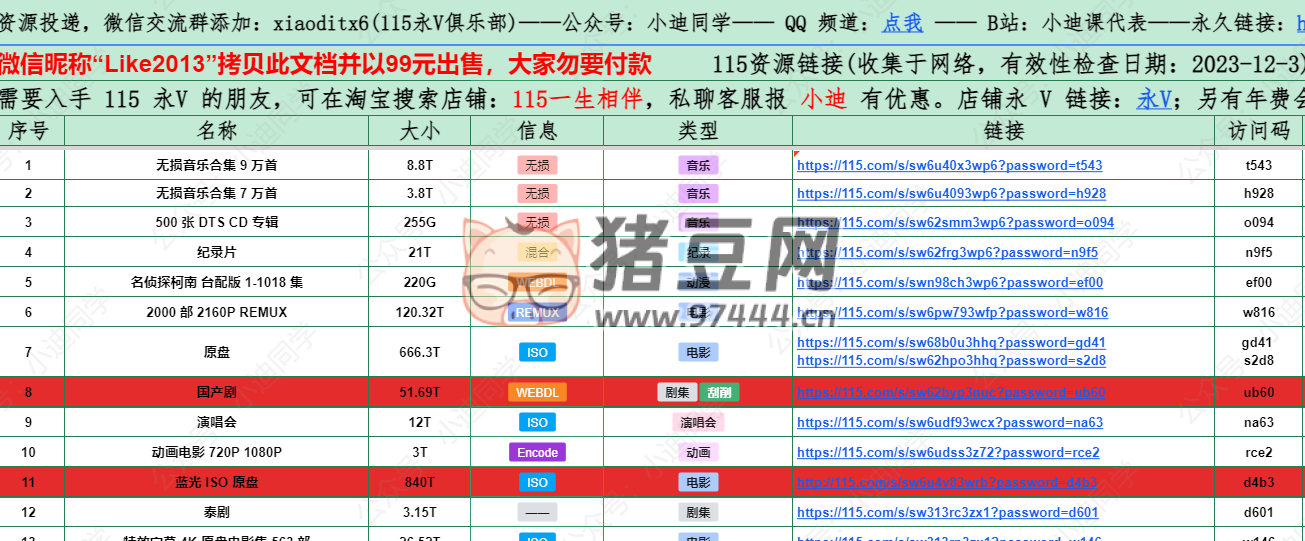Select the 序号 column header
1305x541 pixels.
tap(29, 131)
